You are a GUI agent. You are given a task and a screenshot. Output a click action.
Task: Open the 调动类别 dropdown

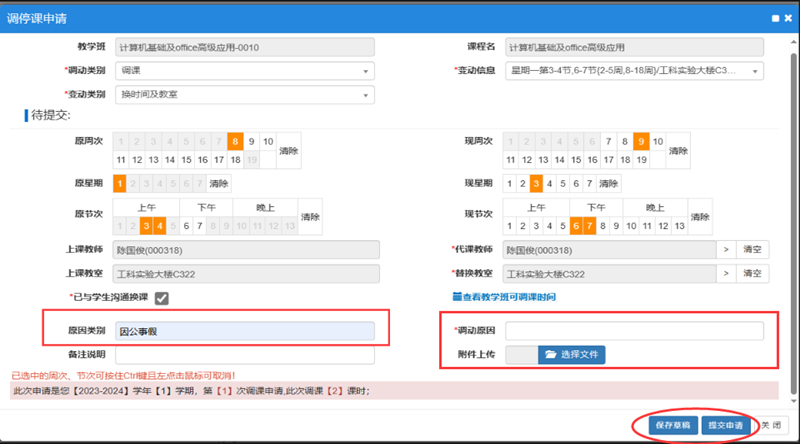pos(245,71)
